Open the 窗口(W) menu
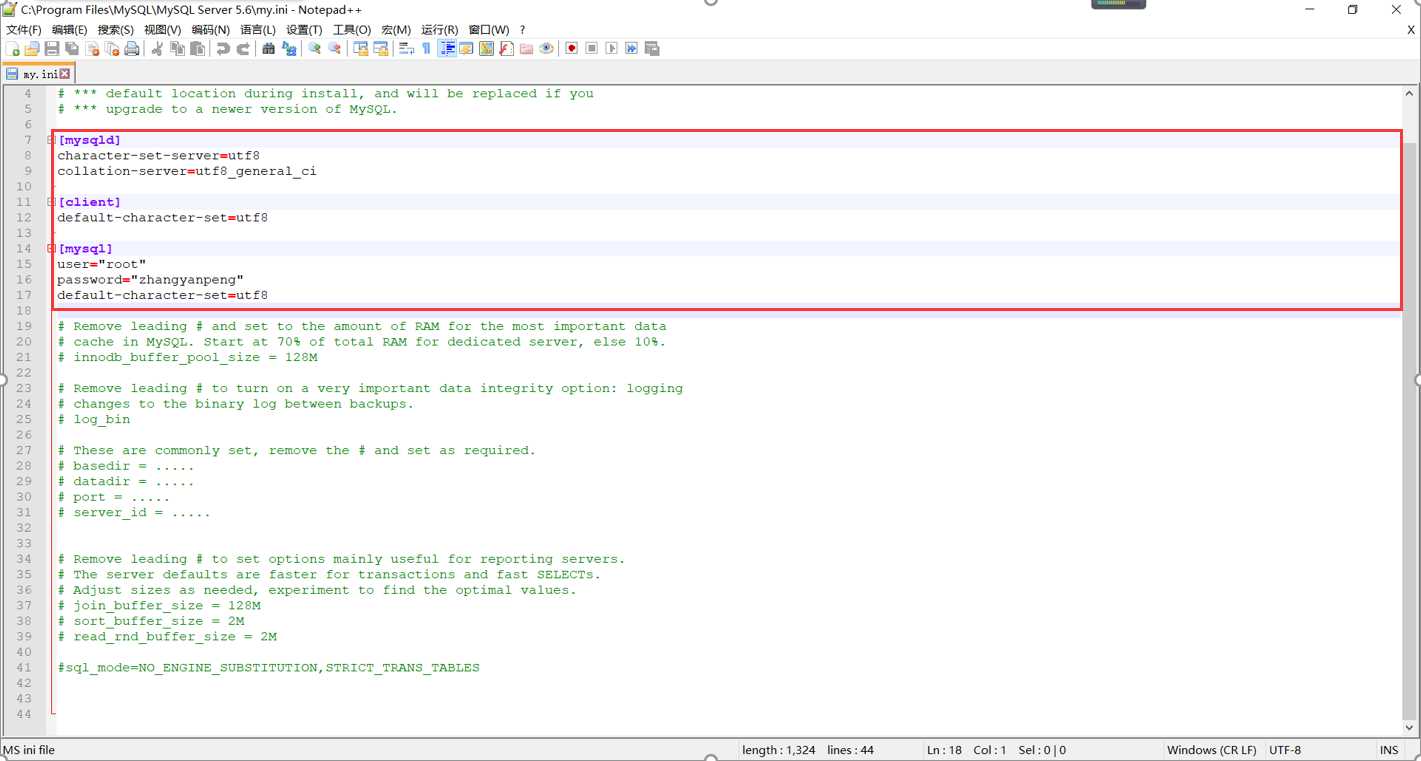The width and height of the screenshot is (1421, 761). 488,30
